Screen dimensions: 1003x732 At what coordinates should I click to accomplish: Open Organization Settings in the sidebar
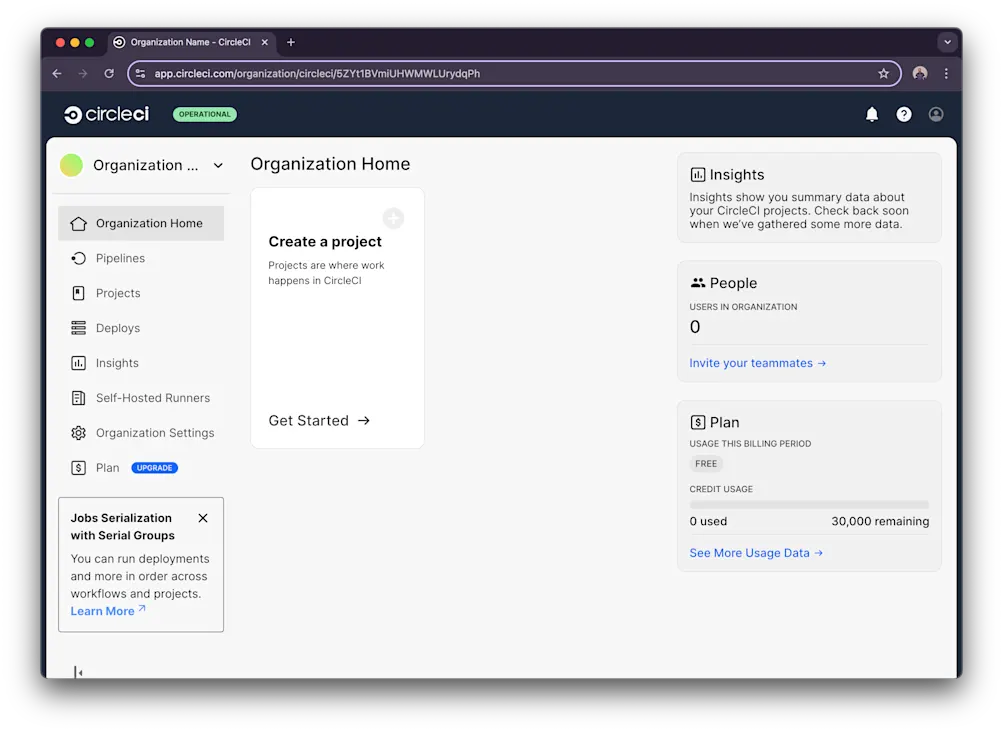[x=141, y=433]
